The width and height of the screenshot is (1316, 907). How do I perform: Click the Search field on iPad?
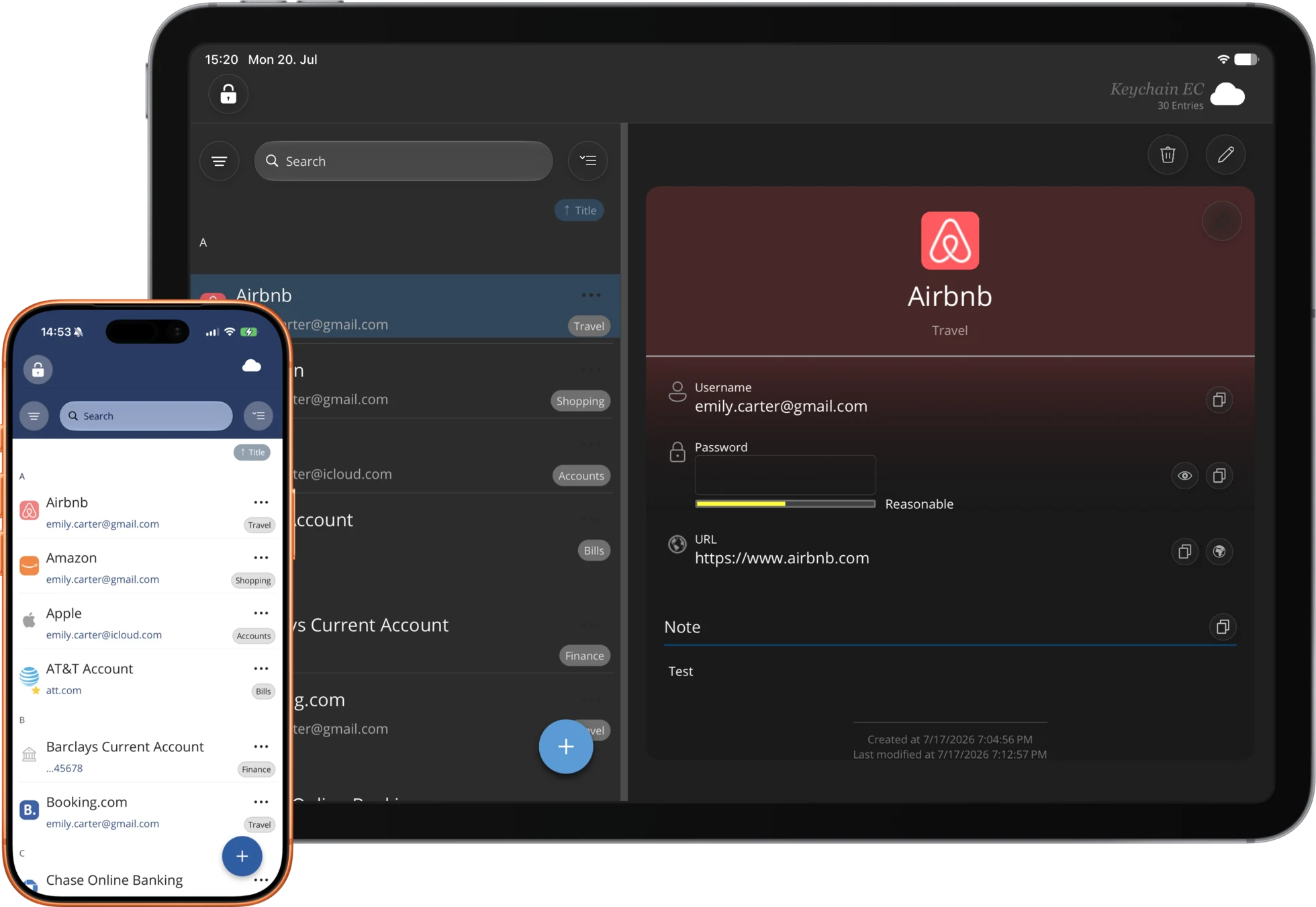pyautogui.click(x=404, y=161)
